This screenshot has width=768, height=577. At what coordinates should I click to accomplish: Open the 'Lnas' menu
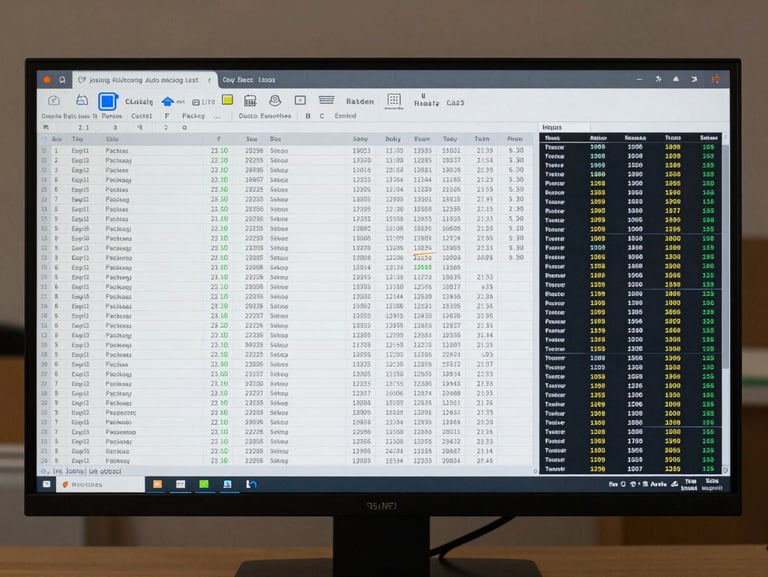(x=267, y=80)
